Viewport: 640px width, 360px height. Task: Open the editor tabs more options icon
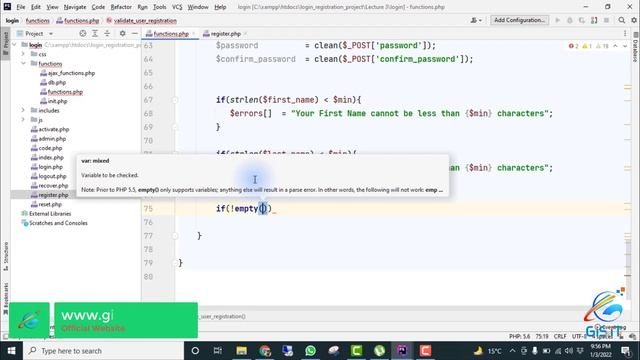tap(625, 33)
